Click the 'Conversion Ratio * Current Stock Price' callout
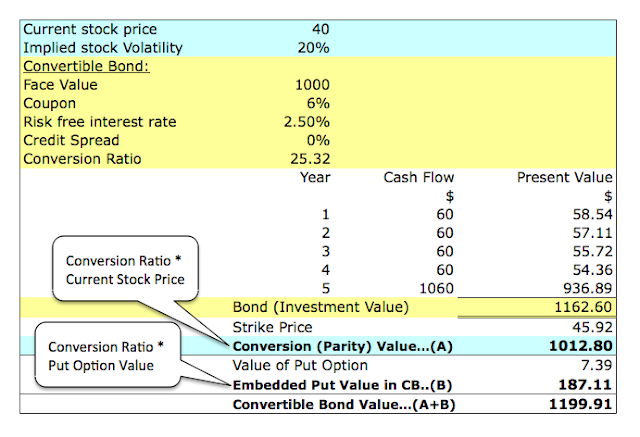Image resolution: width=640 pixels, height=437 pixels. (125, 270)
